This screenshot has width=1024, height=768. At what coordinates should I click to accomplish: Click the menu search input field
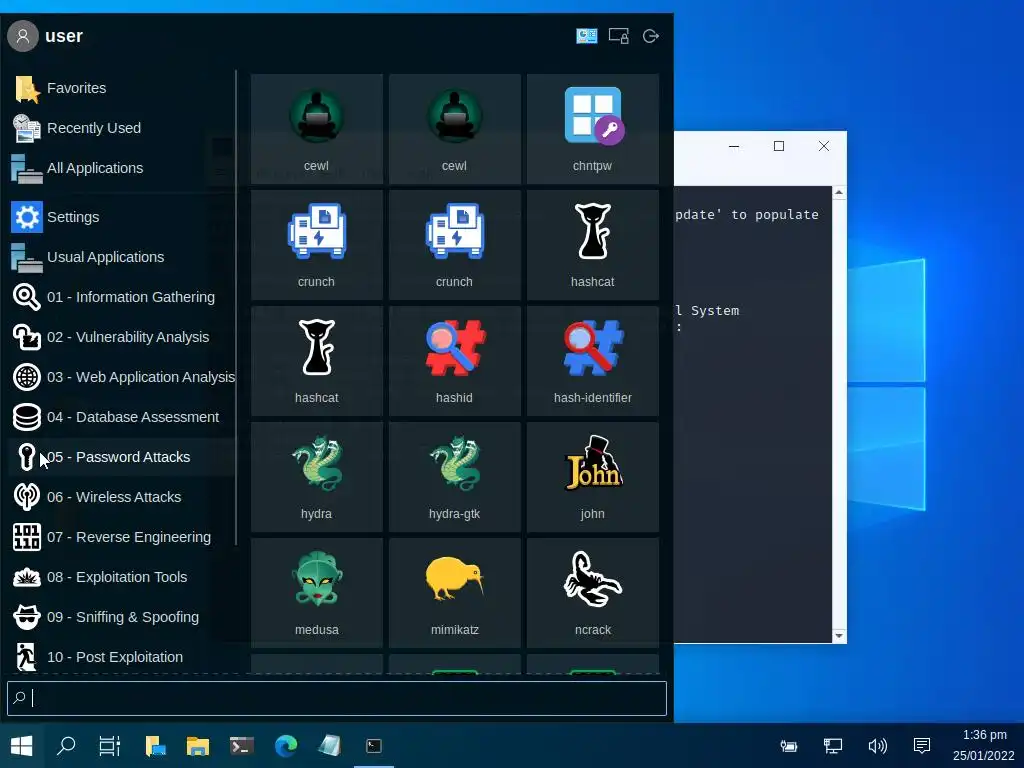(x=337, y=698)
